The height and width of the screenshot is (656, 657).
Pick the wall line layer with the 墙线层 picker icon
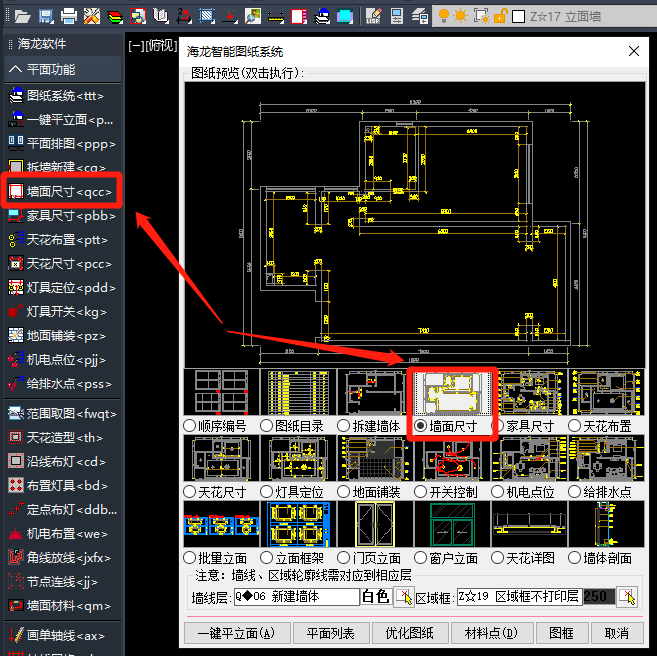tap(403, 597)
